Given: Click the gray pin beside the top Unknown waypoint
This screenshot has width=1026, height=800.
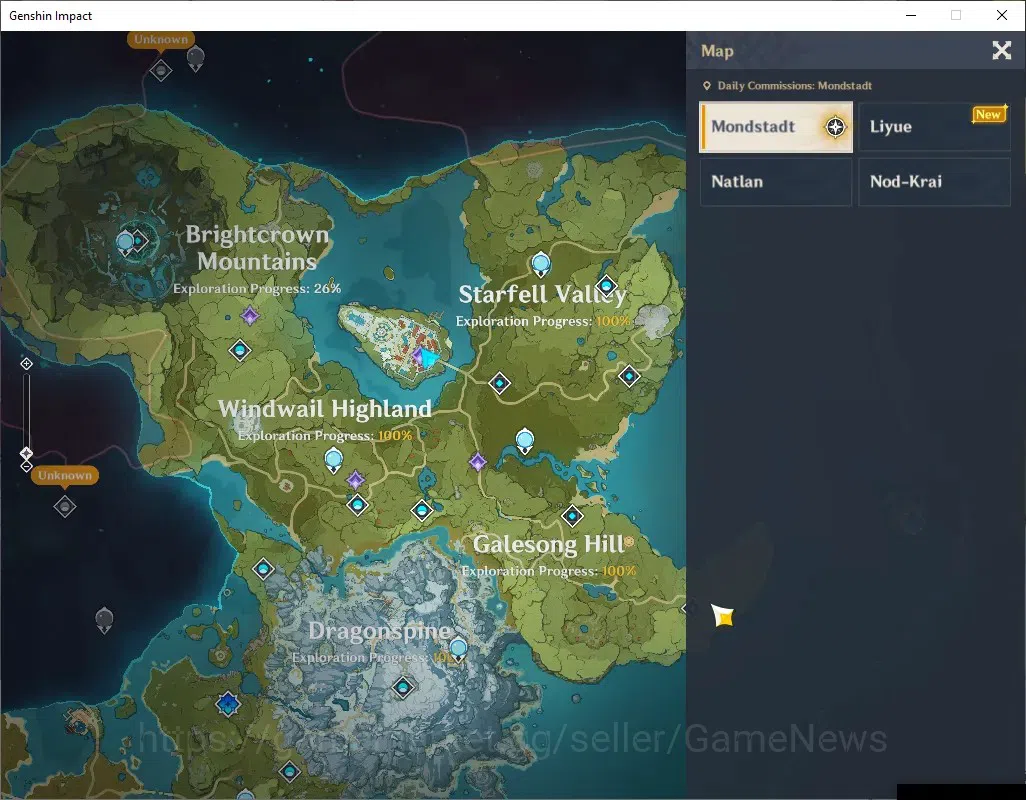Looking at the screenshot, I should [x=196, y=59].
